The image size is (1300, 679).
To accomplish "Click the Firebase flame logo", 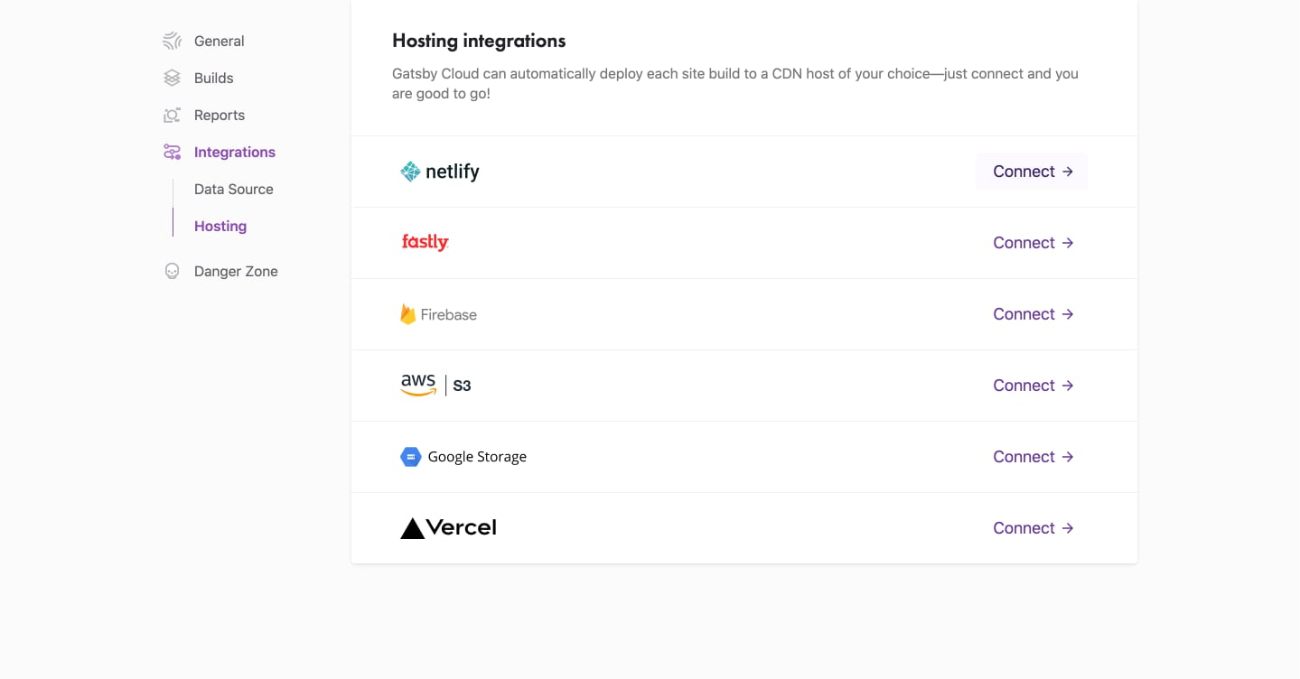I will [x=408, y=314].
